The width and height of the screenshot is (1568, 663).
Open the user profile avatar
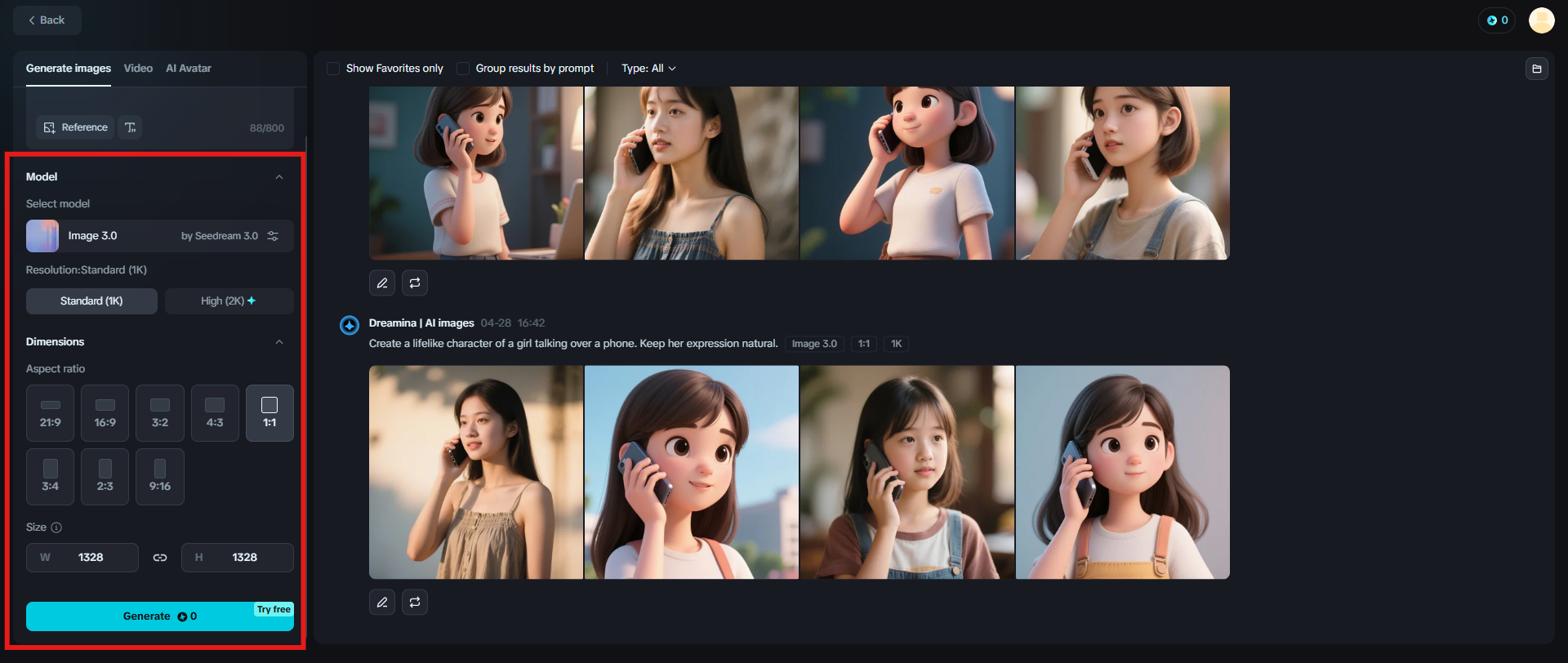[x=1541, y=20]
